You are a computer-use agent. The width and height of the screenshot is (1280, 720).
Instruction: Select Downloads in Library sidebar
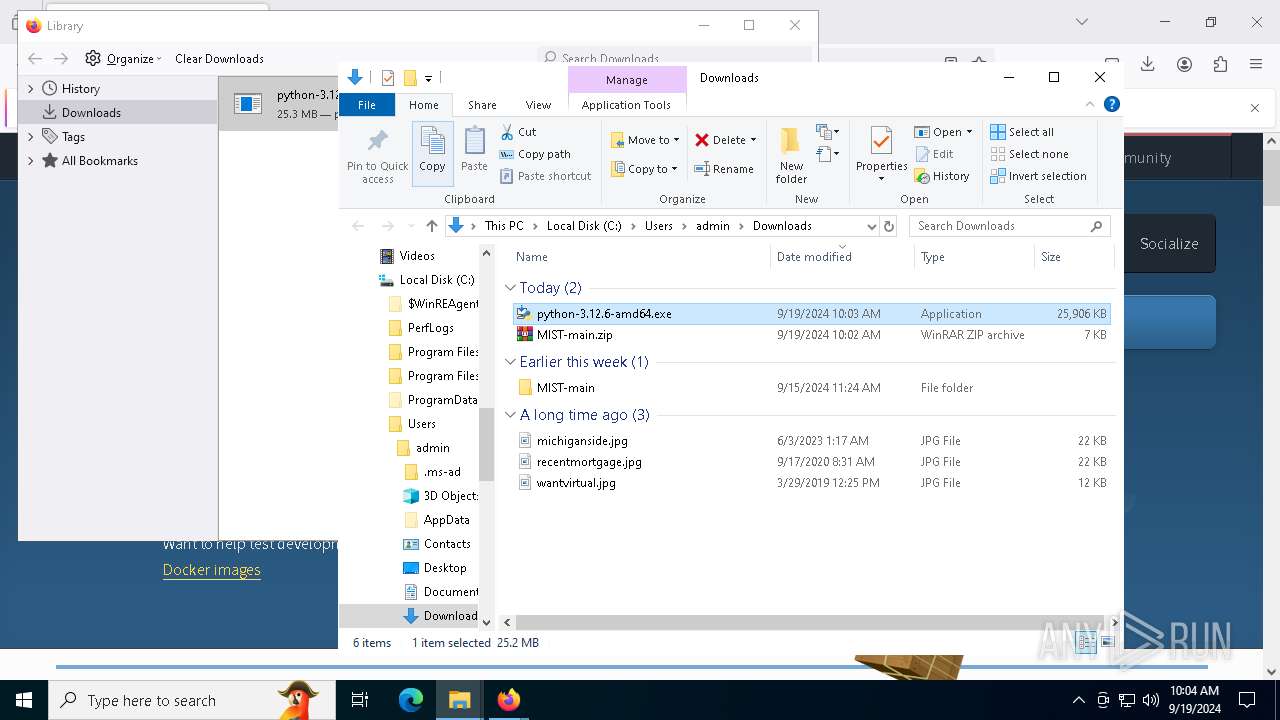tap(118, 112)
